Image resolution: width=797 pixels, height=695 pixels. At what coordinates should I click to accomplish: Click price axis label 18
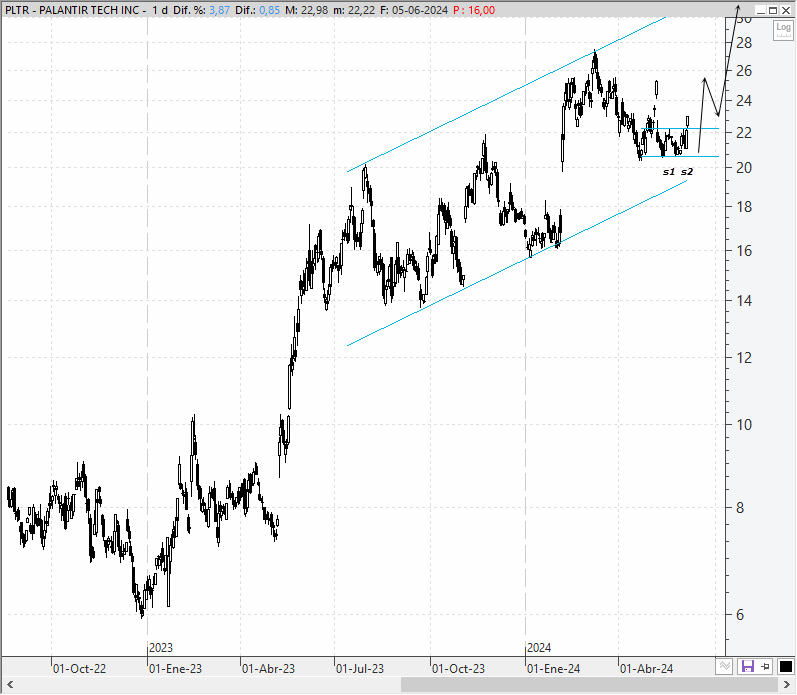click(744, 207)
